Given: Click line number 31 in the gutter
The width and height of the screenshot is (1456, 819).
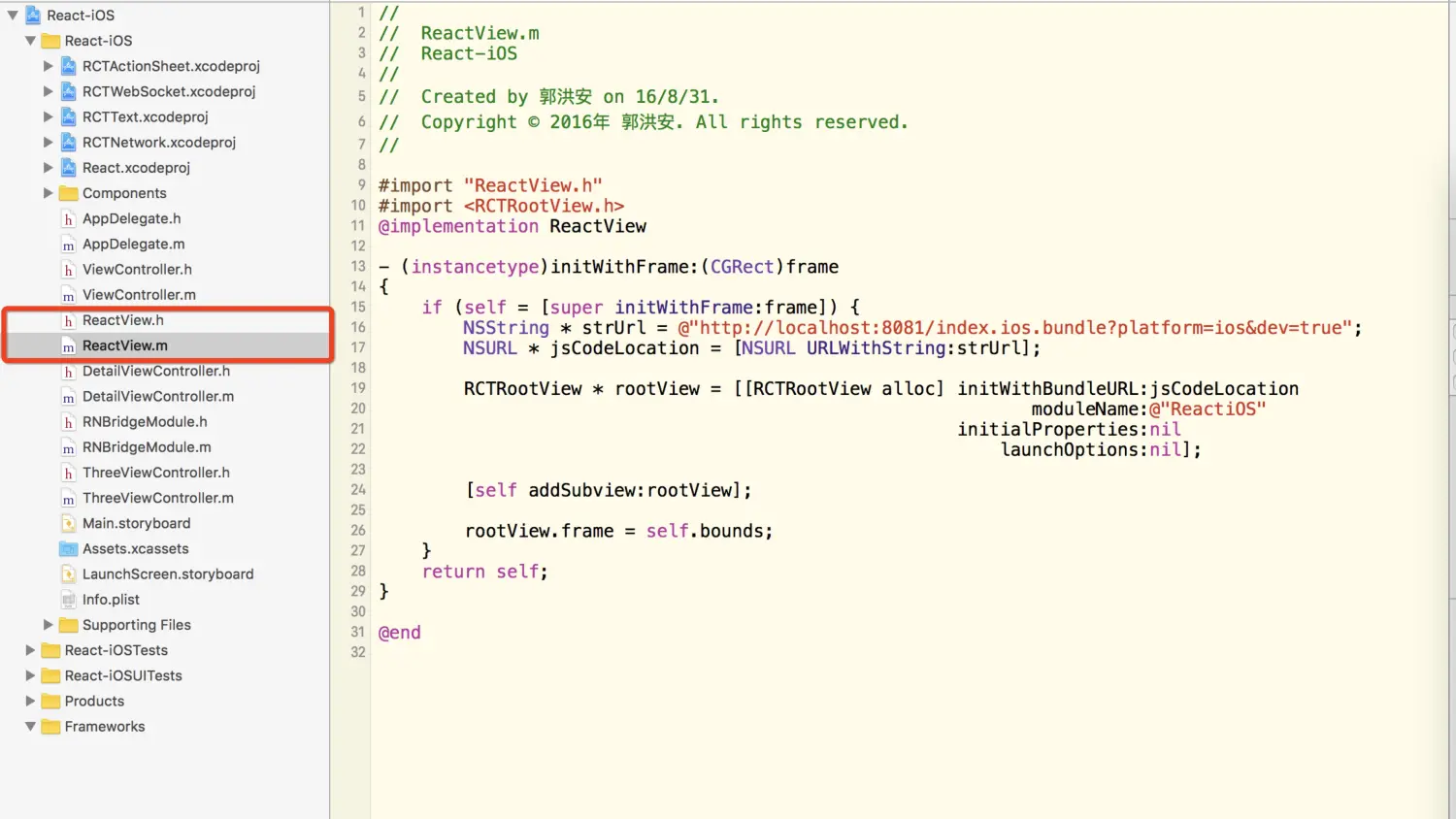Looking at the screenshot, I should click(358, 632).
